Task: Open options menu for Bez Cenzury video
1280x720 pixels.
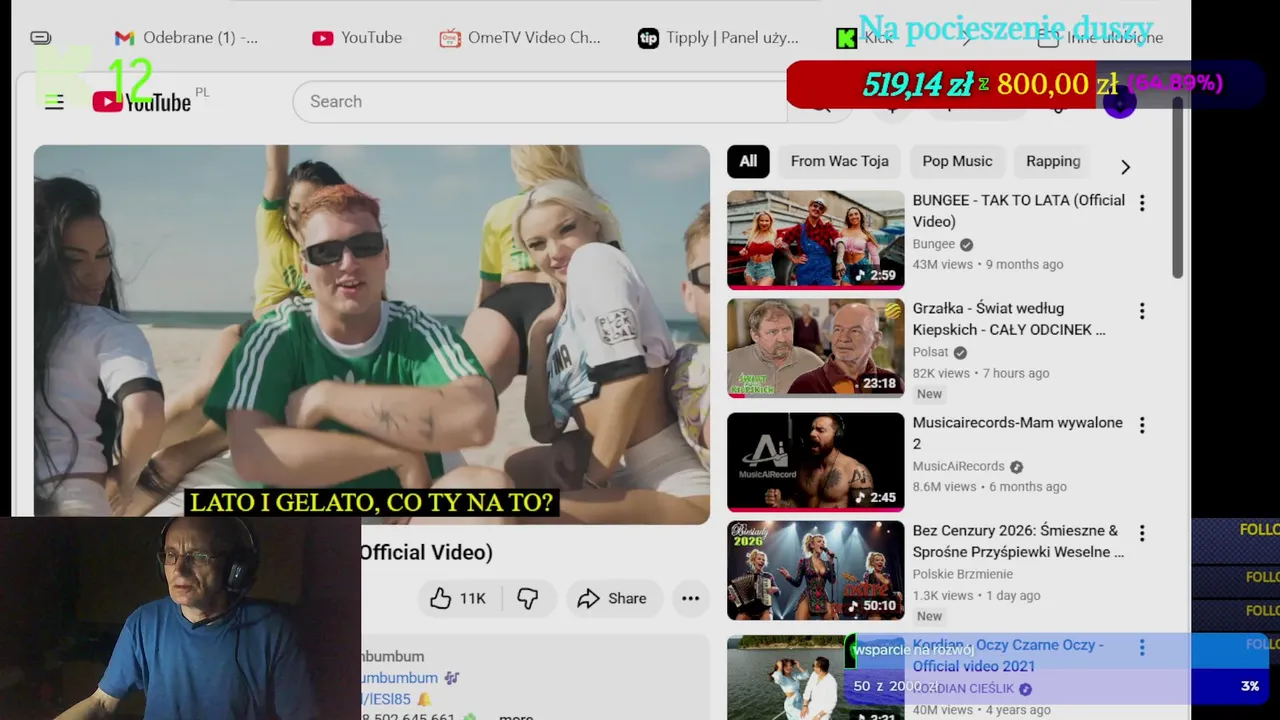Action: (1142, 533)
